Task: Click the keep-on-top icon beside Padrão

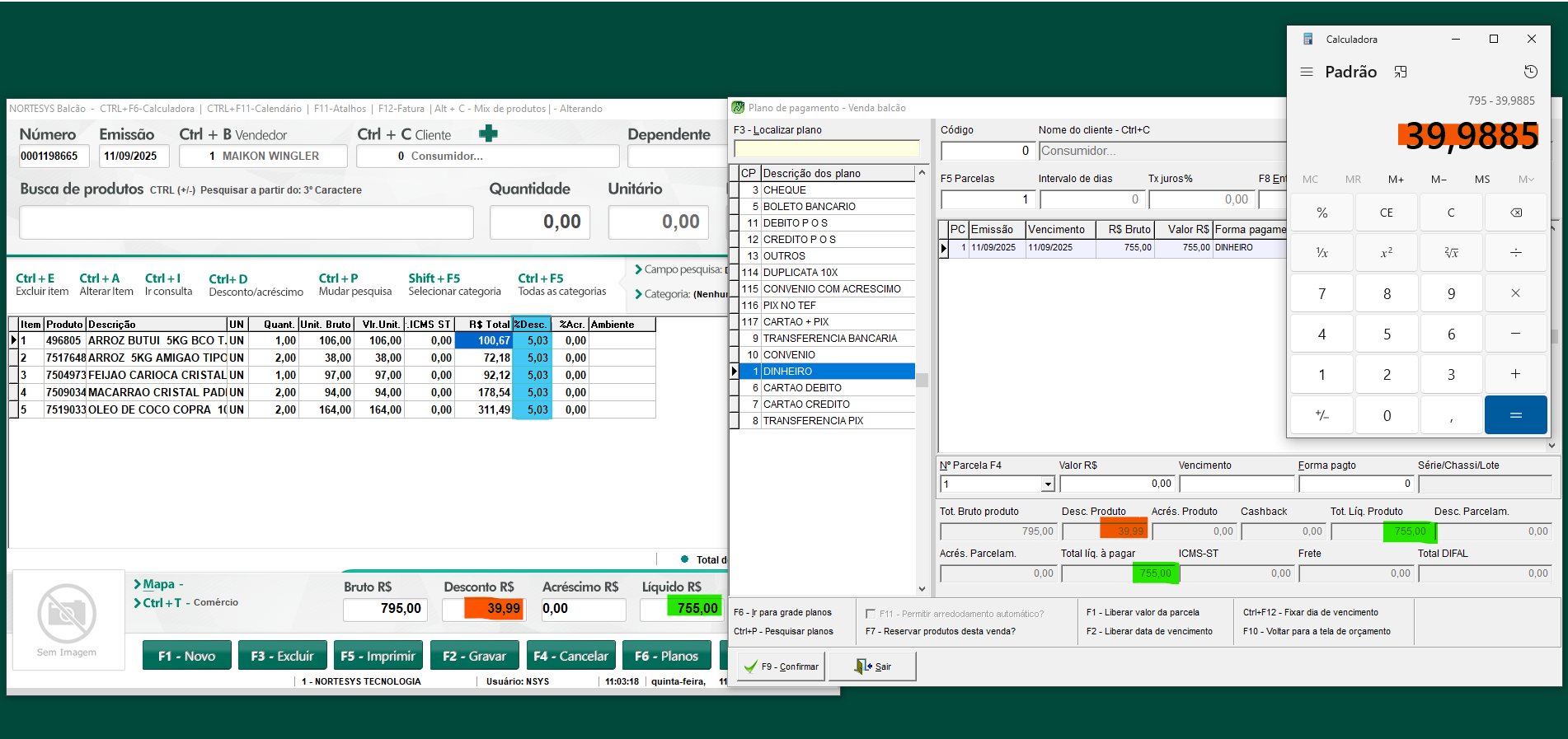Action: (x=1401, y=72)
